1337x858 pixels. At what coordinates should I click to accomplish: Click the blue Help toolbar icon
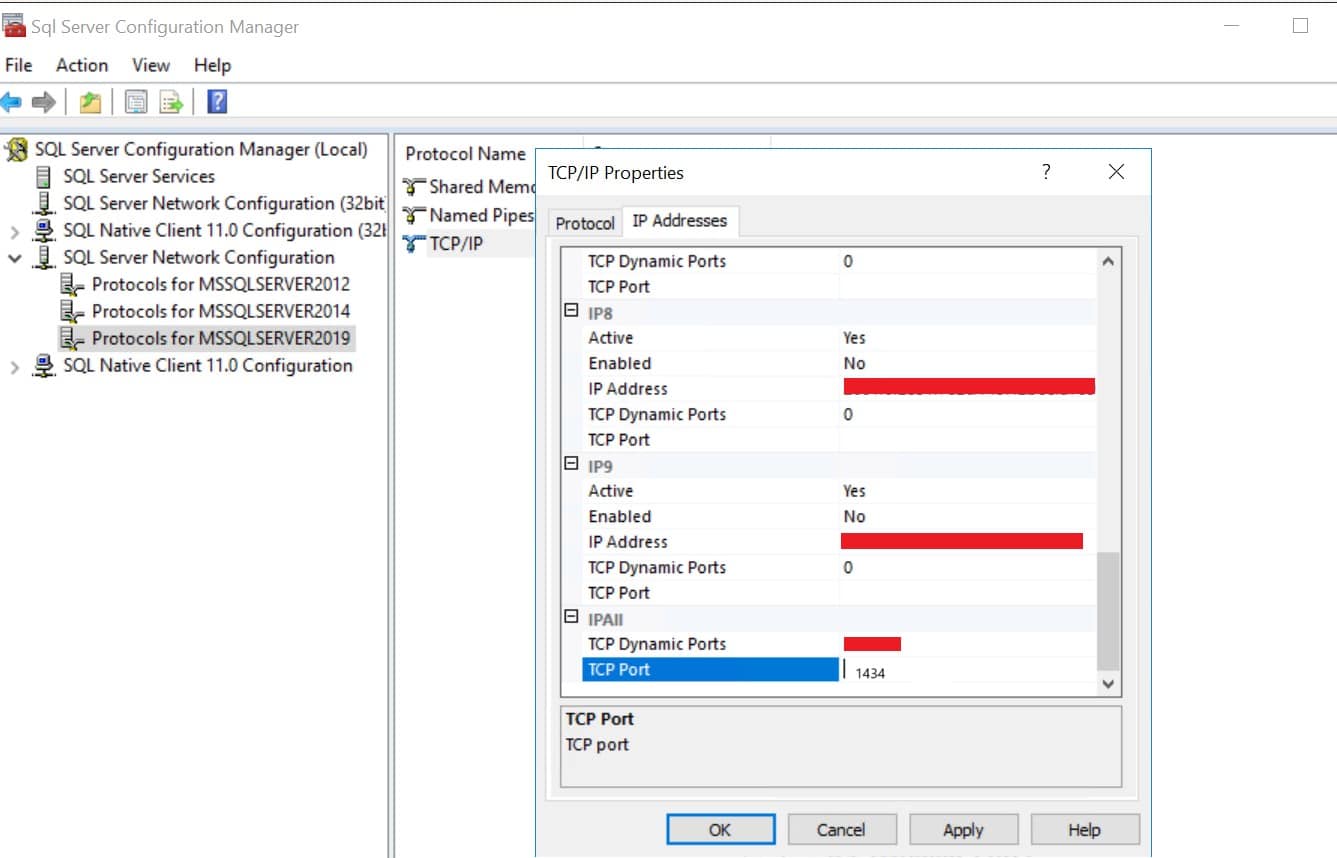pyautogui.click(x=217, y=102)
